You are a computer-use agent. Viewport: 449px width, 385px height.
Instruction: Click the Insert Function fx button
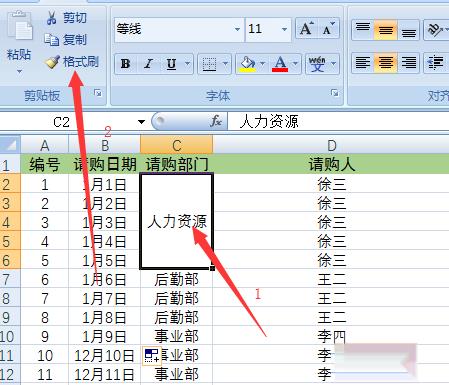(216, 121)
